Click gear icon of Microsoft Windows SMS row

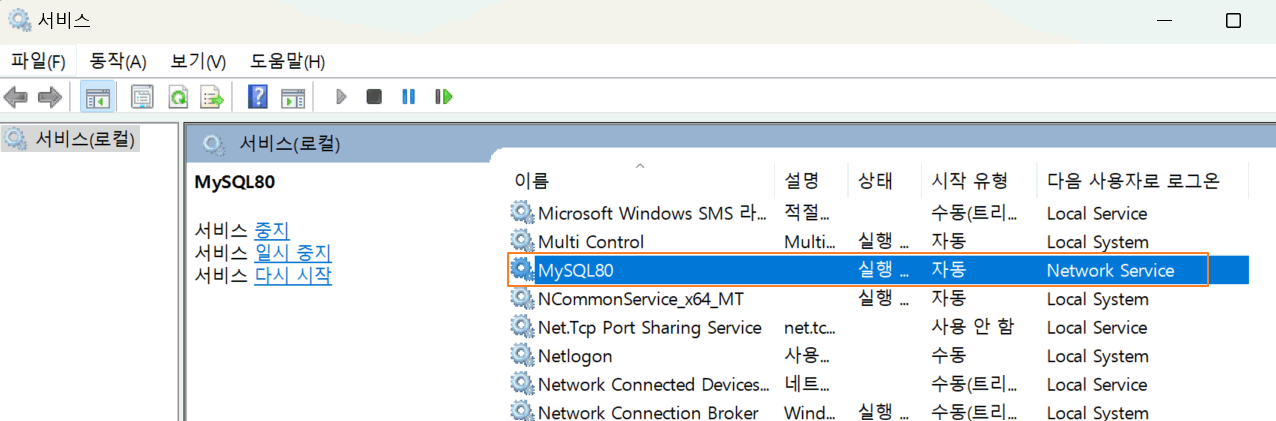click(522, 212)
